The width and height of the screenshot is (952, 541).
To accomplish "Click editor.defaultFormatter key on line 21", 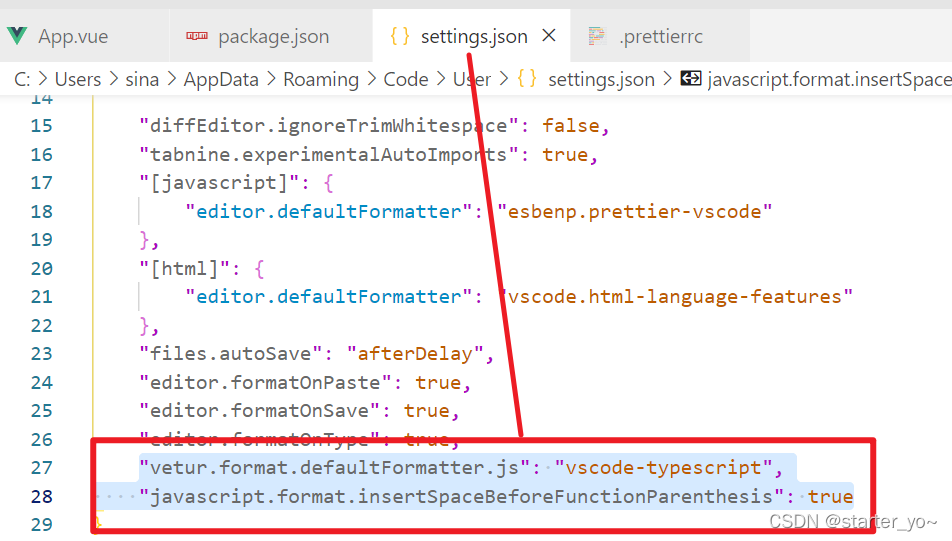I will (328, 296).
